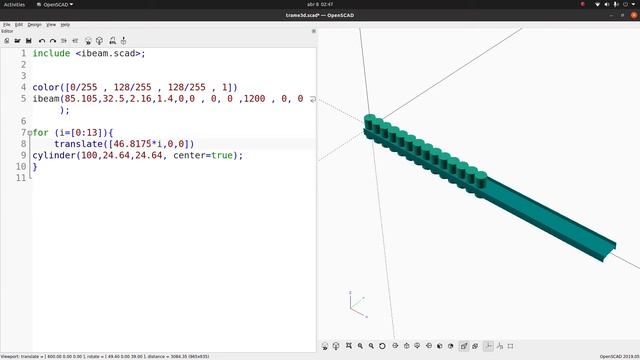Click the translate statement on line 8
Screen dimensions: 640x360
[124, 144]
